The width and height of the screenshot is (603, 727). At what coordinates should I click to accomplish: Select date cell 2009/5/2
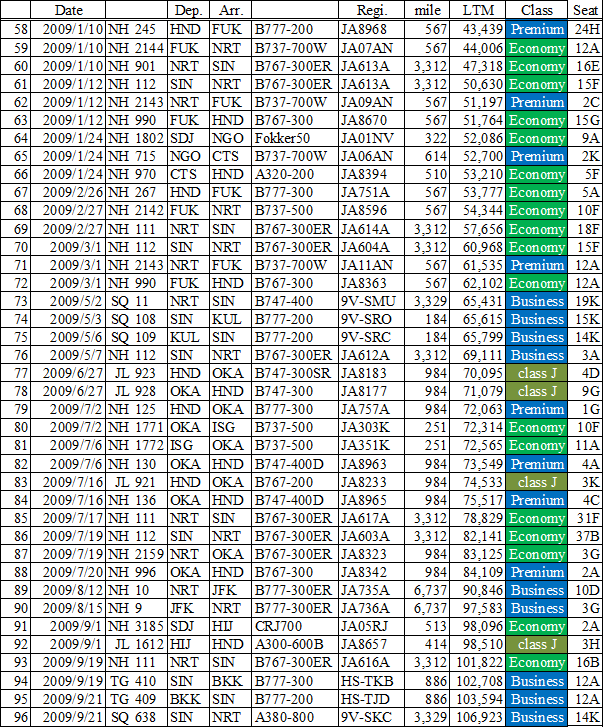tap(68, 301)
